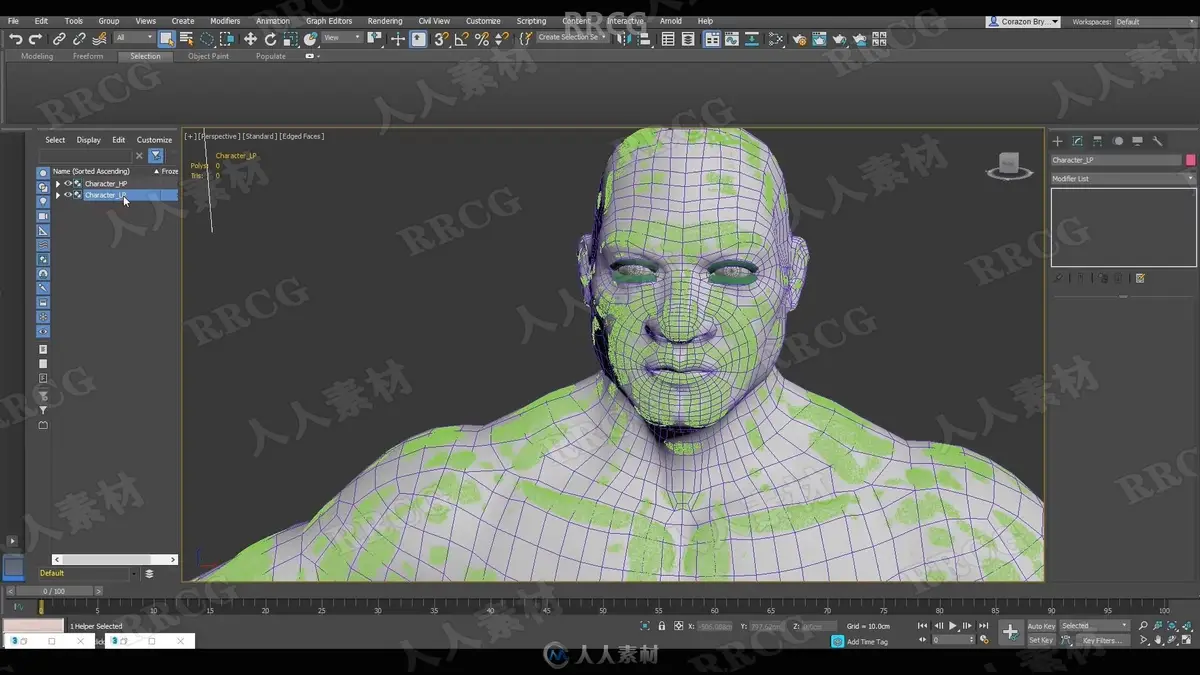The image size is (1200, 675).
Task: Toggle Angle Snap on the toolbar
Action: [461, 39]
